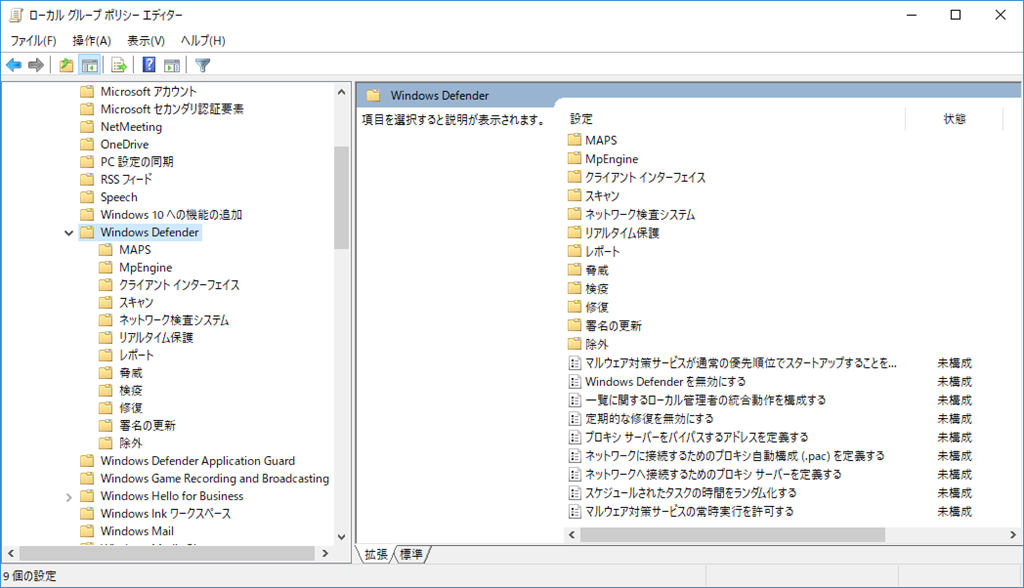Click the Up one level folder icon

[66, 65]
